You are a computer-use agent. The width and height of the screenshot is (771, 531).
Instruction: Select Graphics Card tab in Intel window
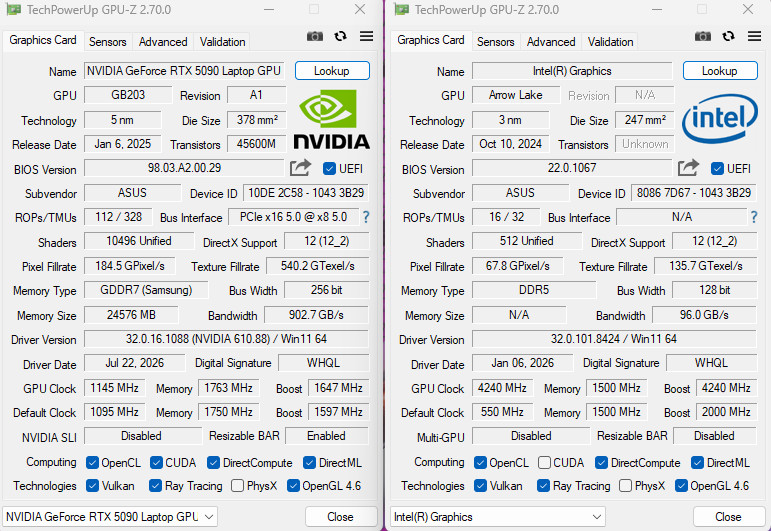(x=431, y=40)
